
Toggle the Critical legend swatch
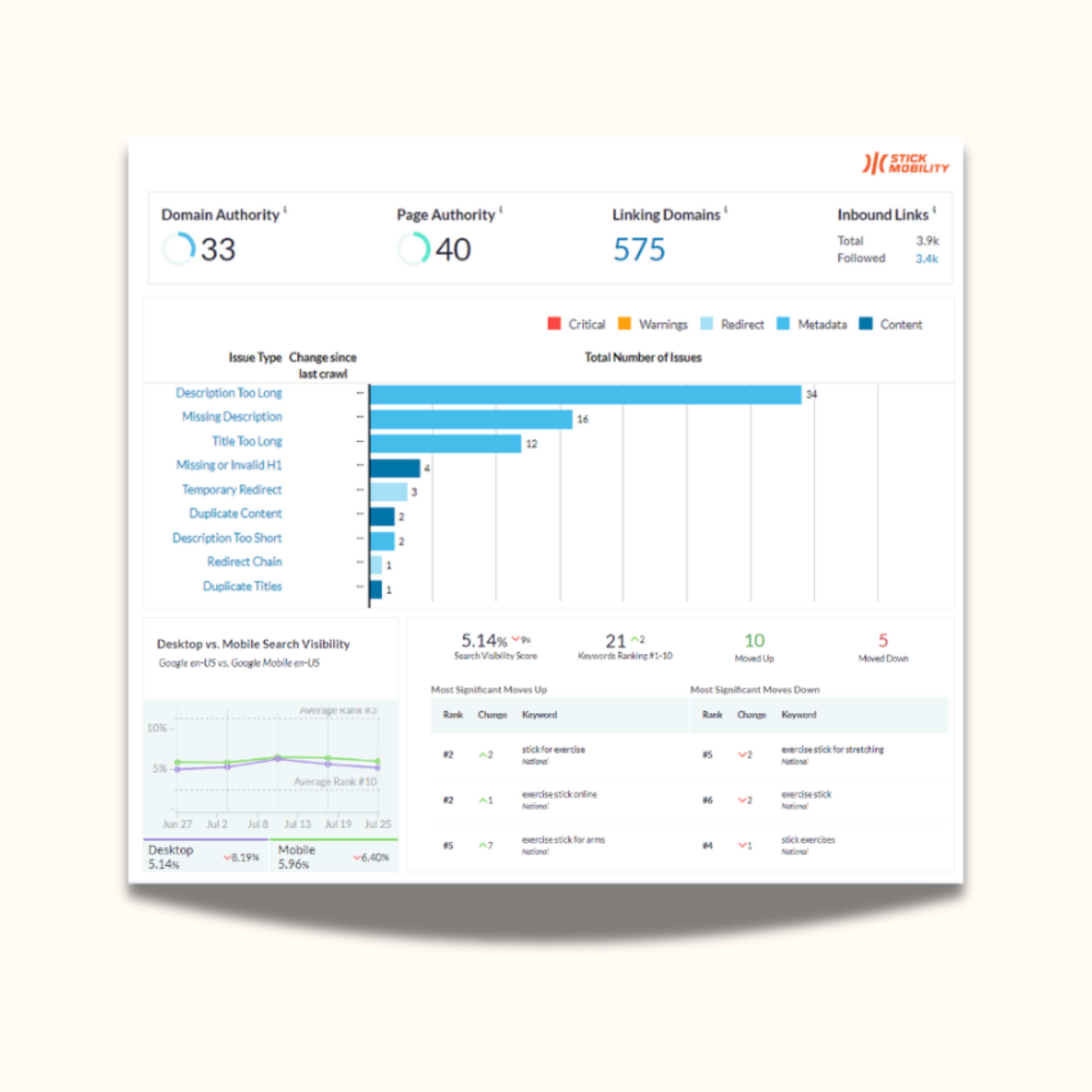(554, 323)
